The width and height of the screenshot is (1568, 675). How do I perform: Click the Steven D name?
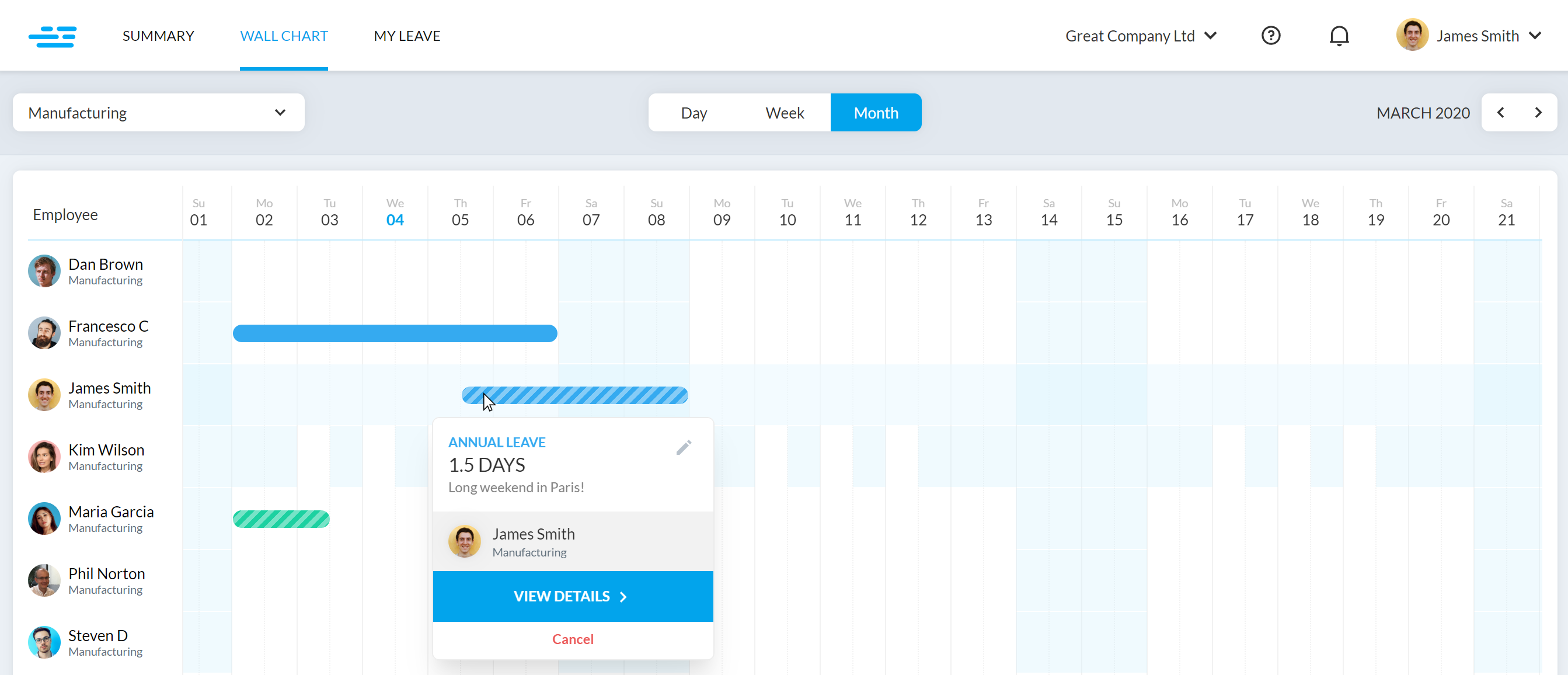point(98,635)
